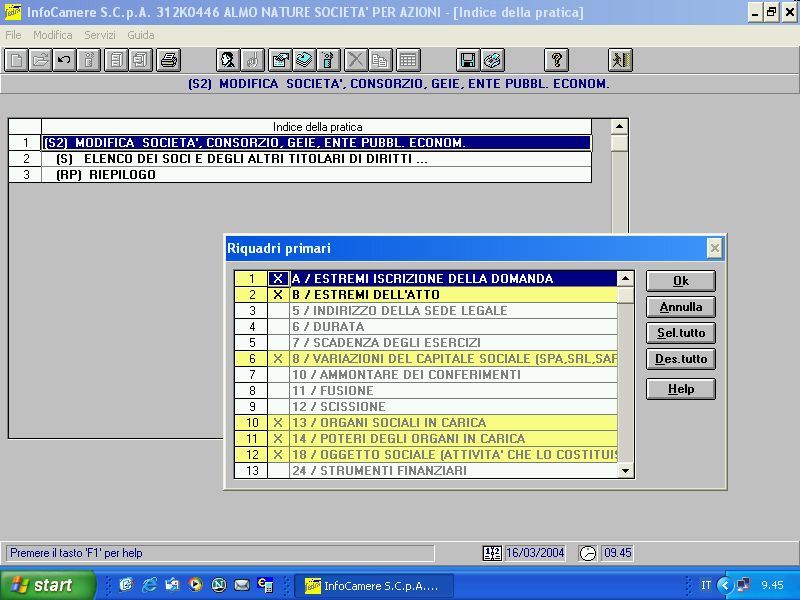Click the grid table toolbar icon
Viewport: 800px width, 600px height.
click(407, 61)
